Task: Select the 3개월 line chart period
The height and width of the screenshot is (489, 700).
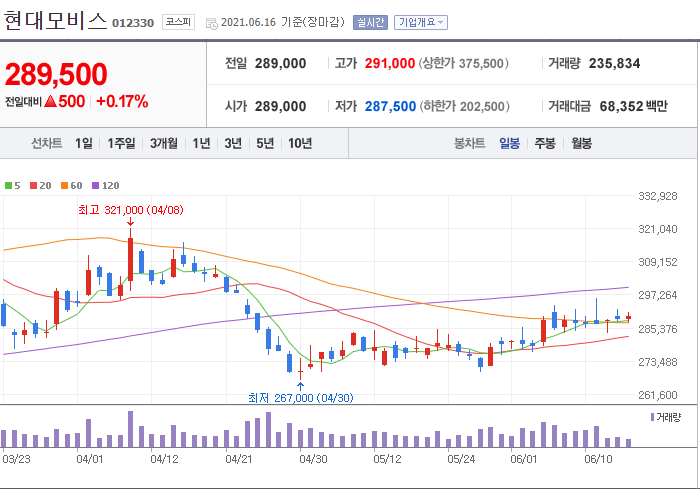Action: pyautogui.click(x=163, y=143)
